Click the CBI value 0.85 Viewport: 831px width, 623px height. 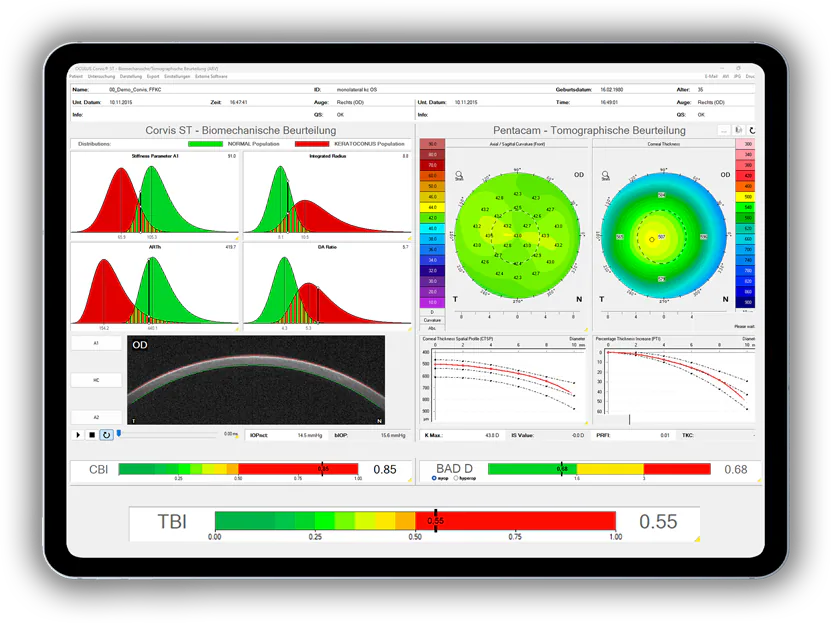tap(385, 469)
